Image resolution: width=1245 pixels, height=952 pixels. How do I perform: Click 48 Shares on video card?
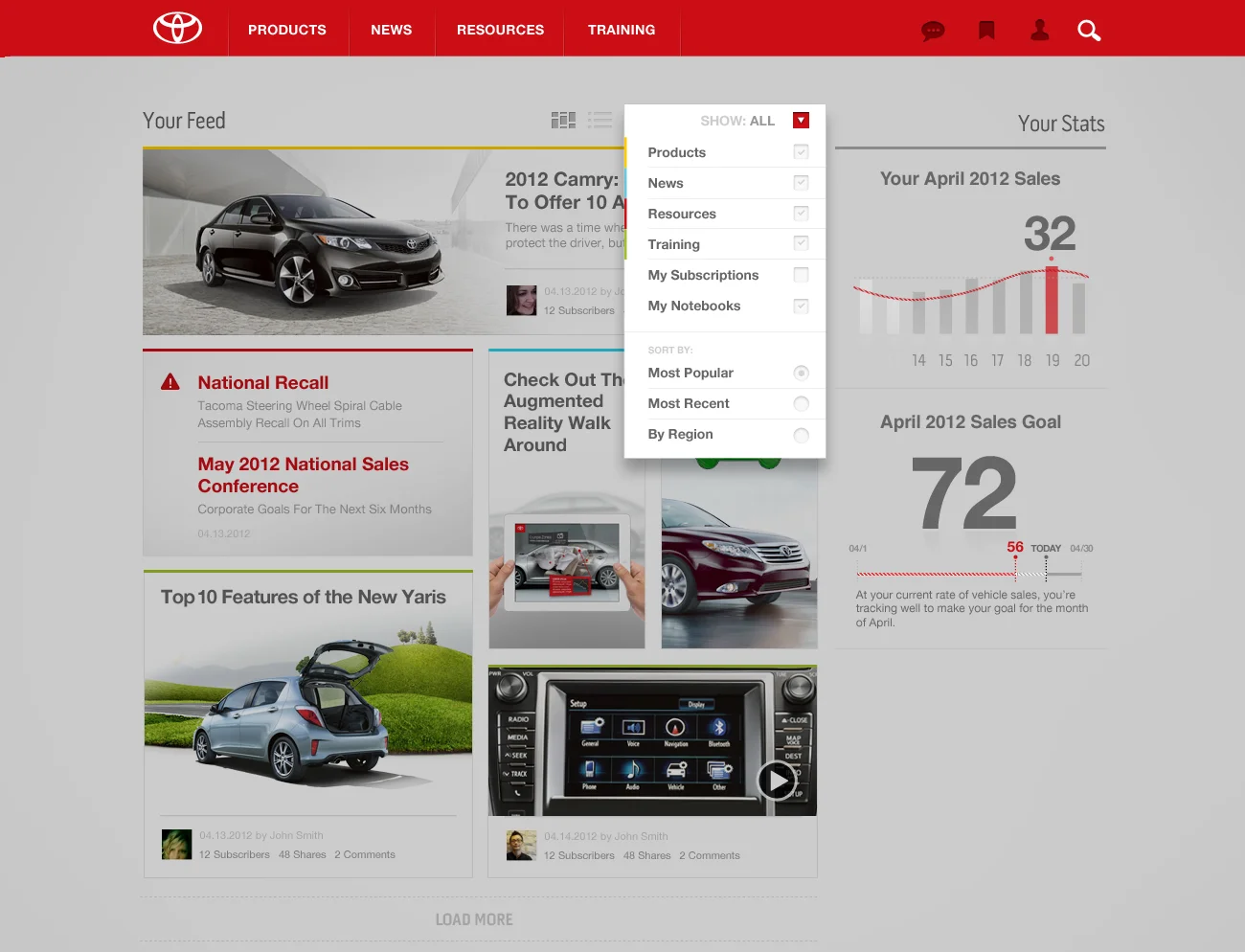pyautogui.click(x=647, y=855)
